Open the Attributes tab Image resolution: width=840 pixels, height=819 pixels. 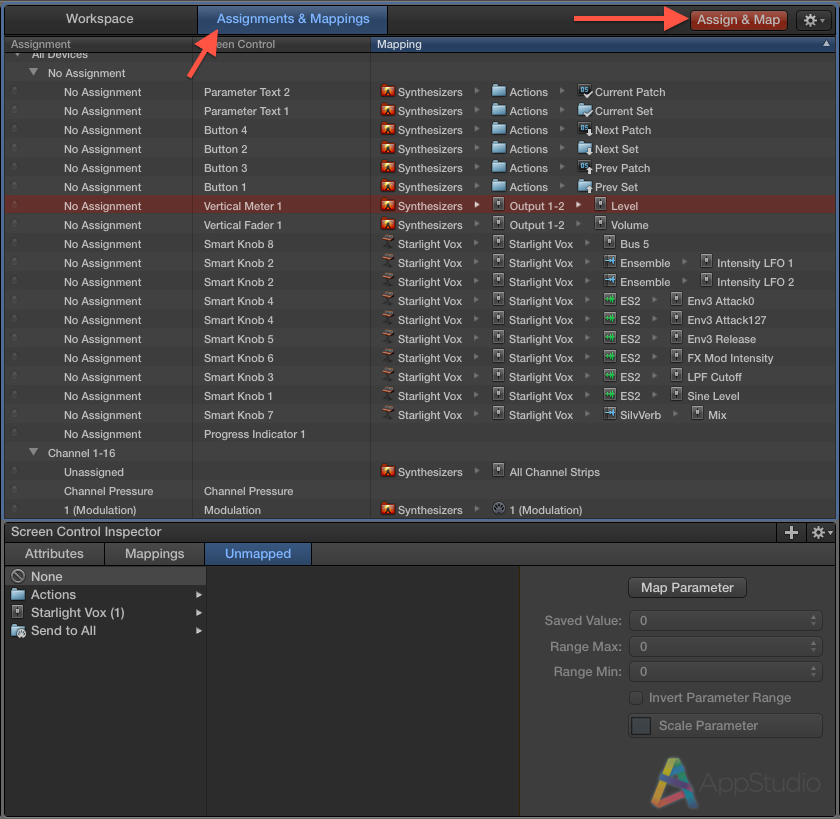point(54,554)
